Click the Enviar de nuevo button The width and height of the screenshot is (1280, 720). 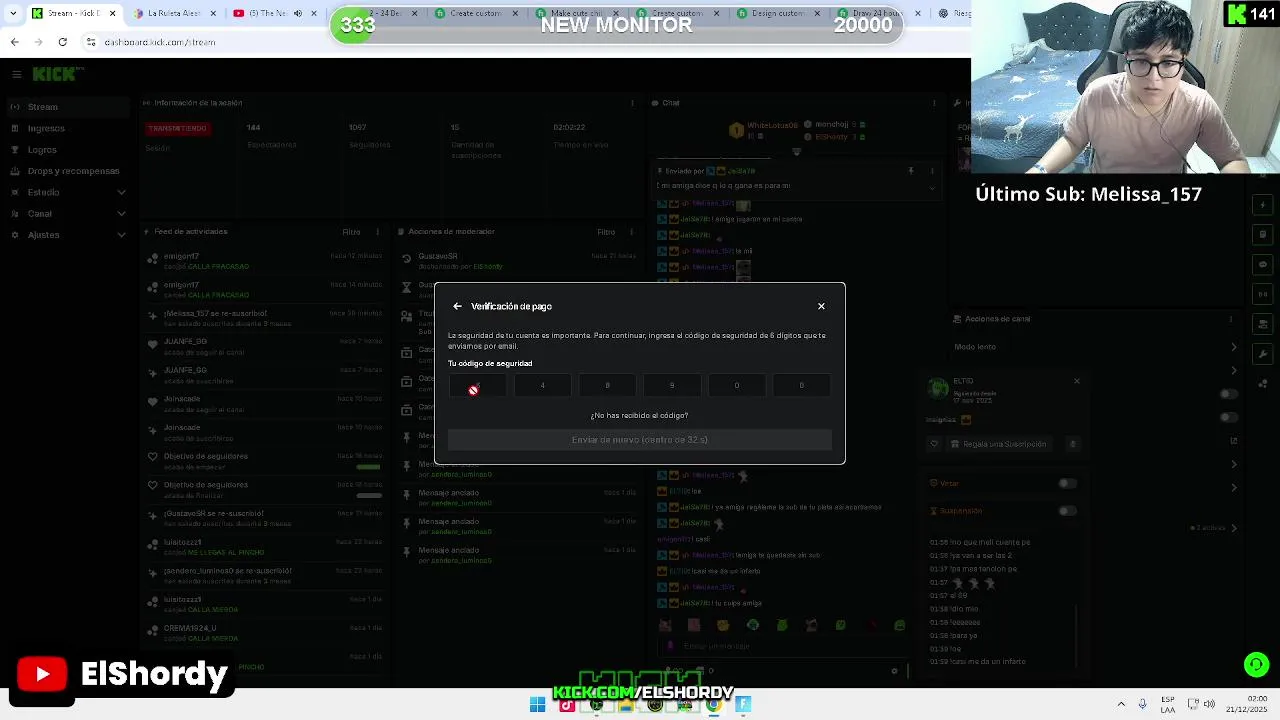(x=640, y=440)
